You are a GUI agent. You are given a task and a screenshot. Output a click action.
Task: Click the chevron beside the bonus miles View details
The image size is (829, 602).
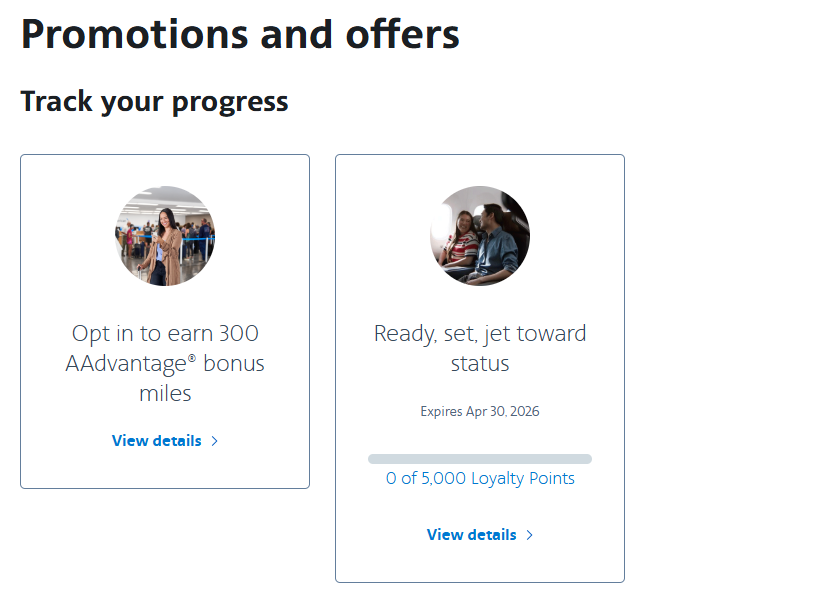pos(215,441)
